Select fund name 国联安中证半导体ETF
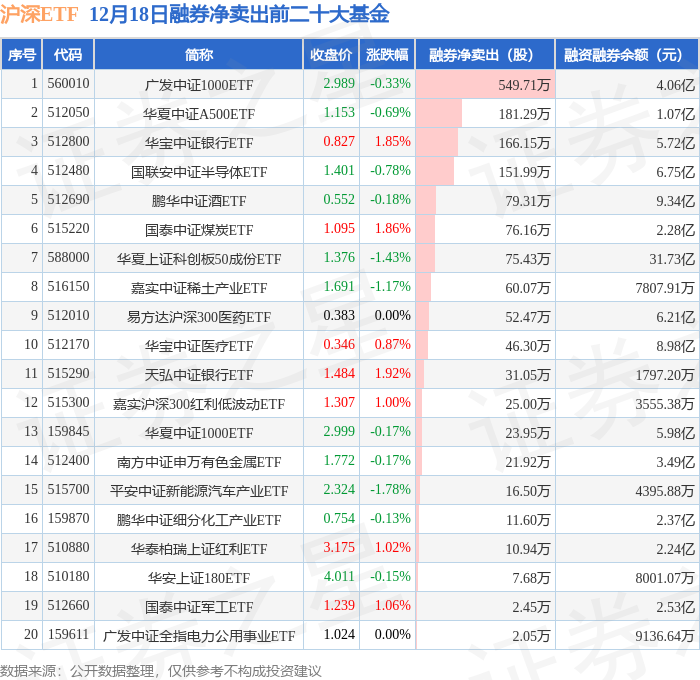Viewport: 700px width, 680px height. [199, 172]
